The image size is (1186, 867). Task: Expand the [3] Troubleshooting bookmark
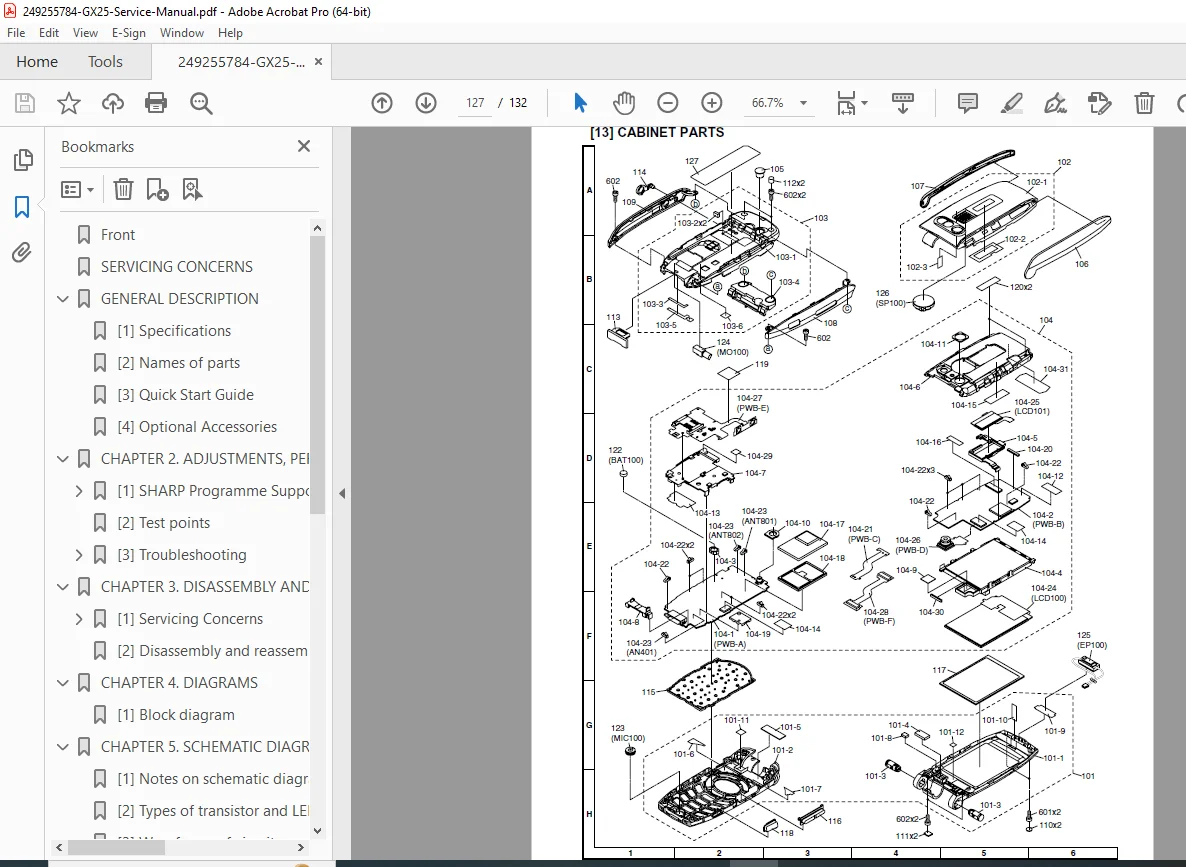79,555
